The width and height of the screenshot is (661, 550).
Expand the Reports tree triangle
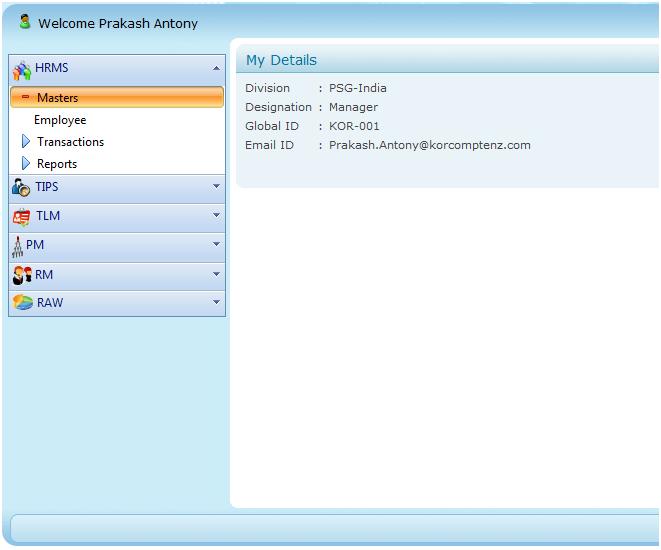26,163
